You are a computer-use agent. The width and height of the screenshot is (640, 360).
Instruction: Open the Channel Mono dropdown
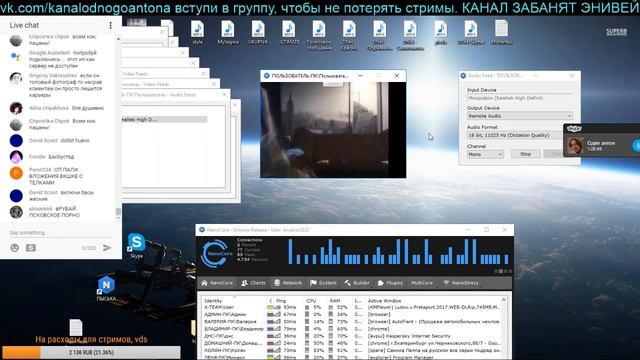pos(485,154)
